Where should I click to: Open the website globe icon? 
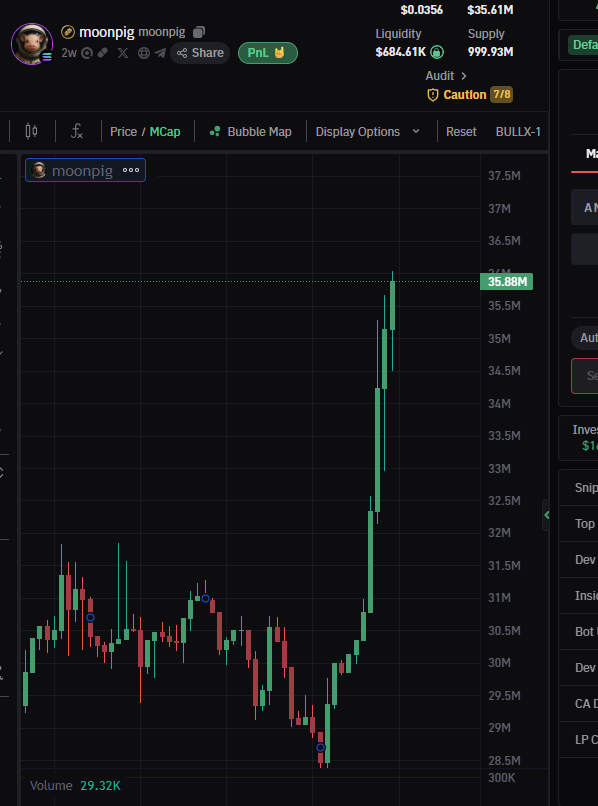(144, 53)
